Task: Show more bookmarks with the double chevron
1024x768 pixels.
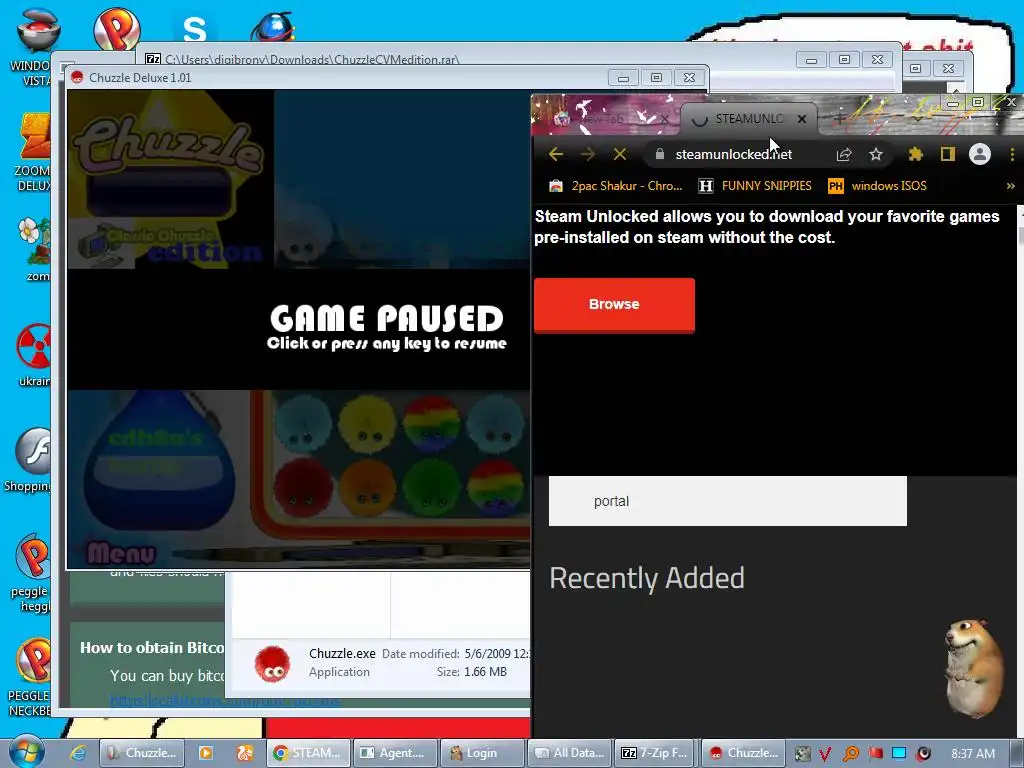Action: 1011,186
